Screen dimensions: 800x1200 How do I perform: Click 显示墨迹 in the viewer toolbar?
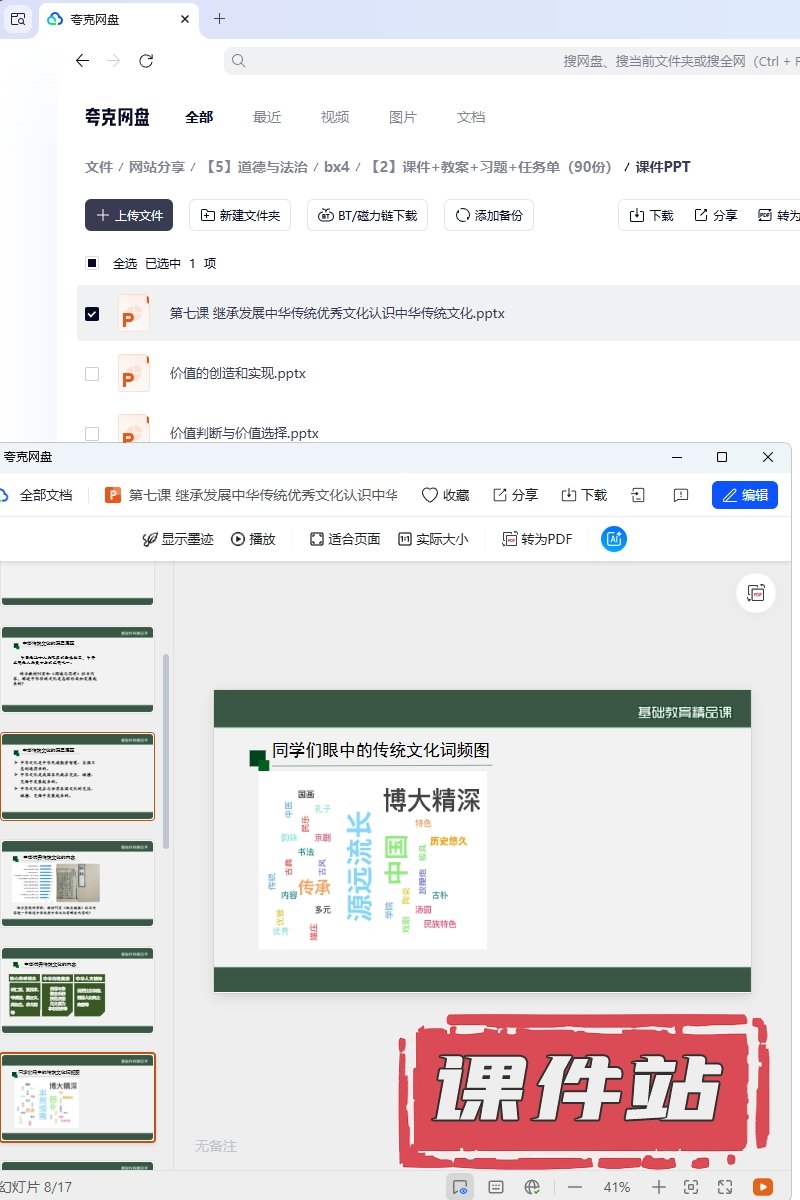178,539
